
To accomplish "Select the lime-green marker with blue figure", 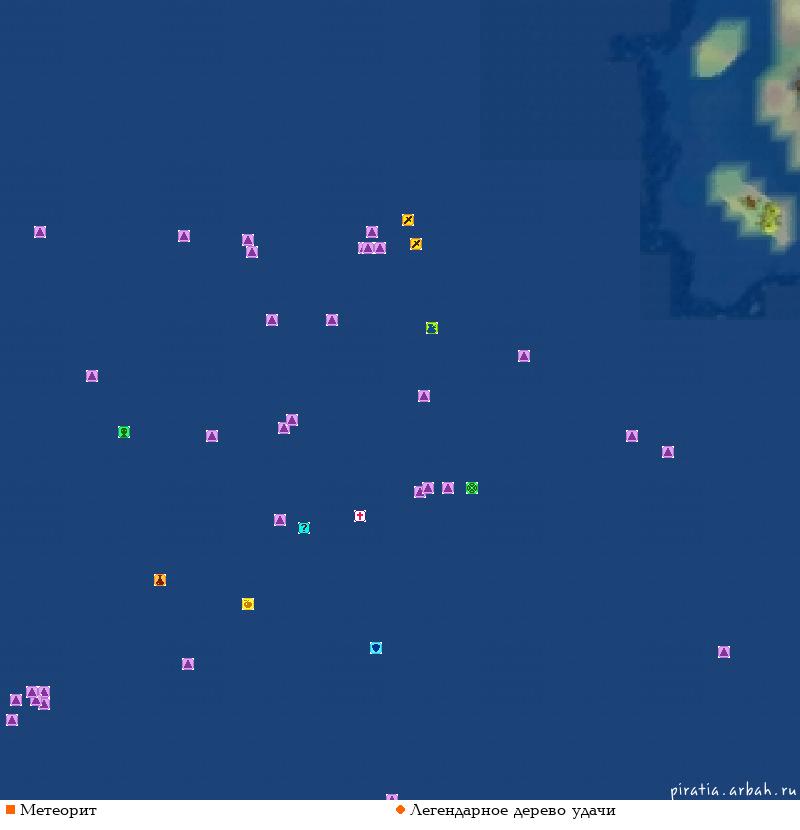I will click(x=432, y=328).
